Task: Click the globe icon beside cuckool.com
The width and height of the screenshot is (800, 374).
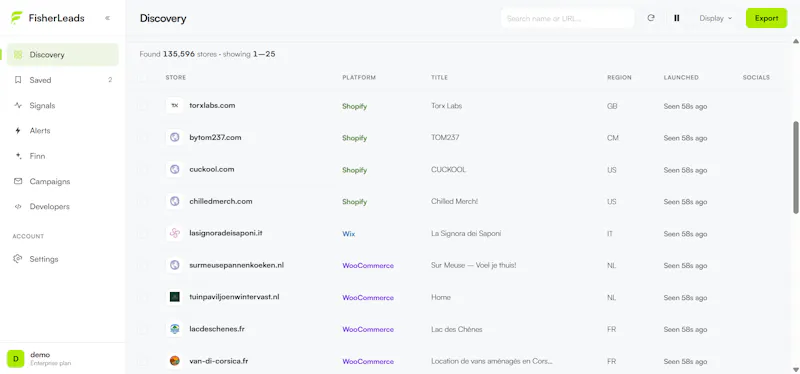Action: tap(174, 169)
